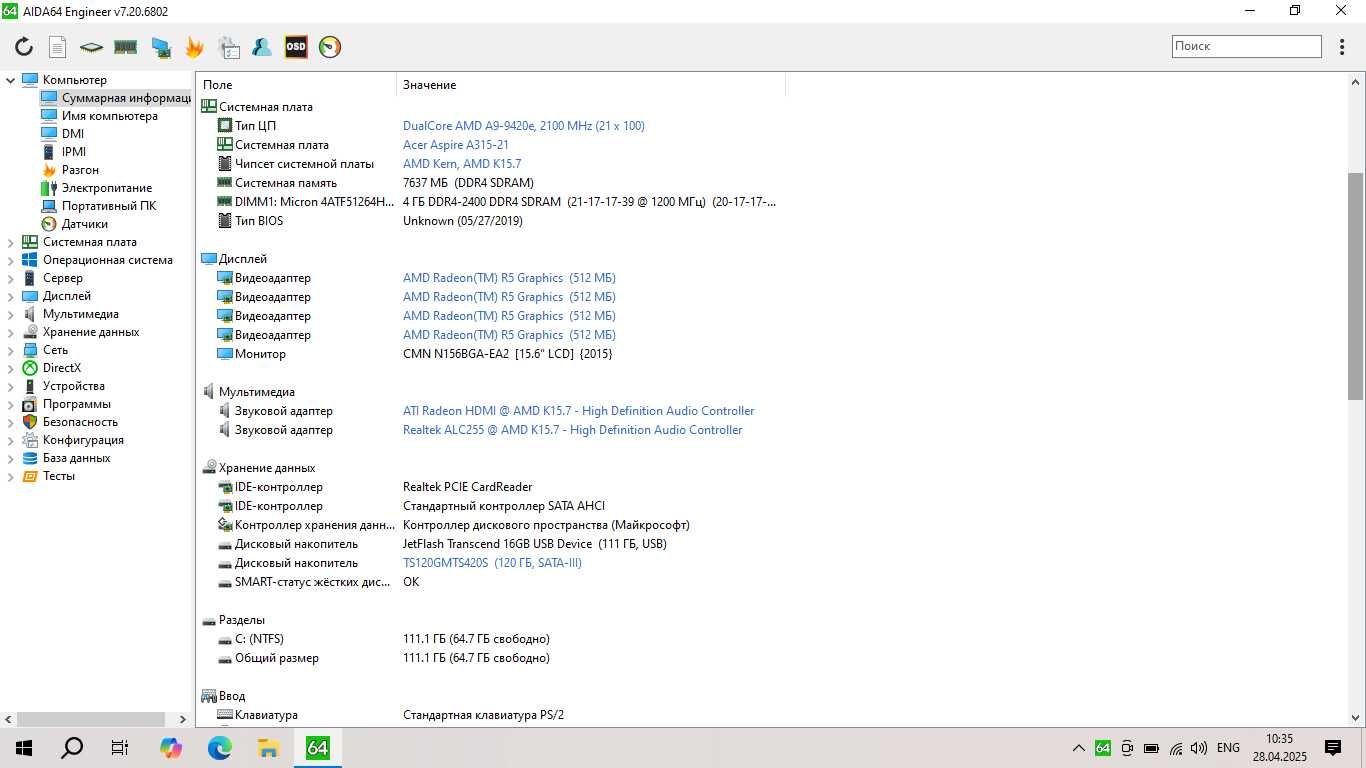The image size is (1366, 768).
Task: Expand the Мультимедиа tree node
Action: [11, 314]
